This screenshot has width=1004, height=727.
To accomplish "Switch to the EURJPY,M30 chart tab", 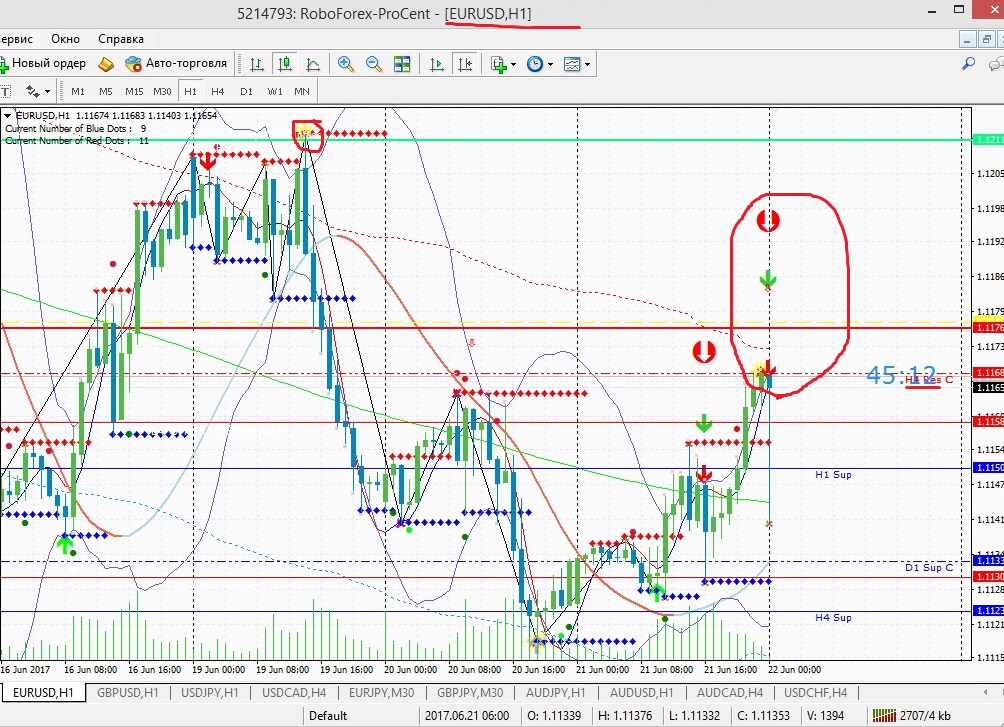I will 381,692.
